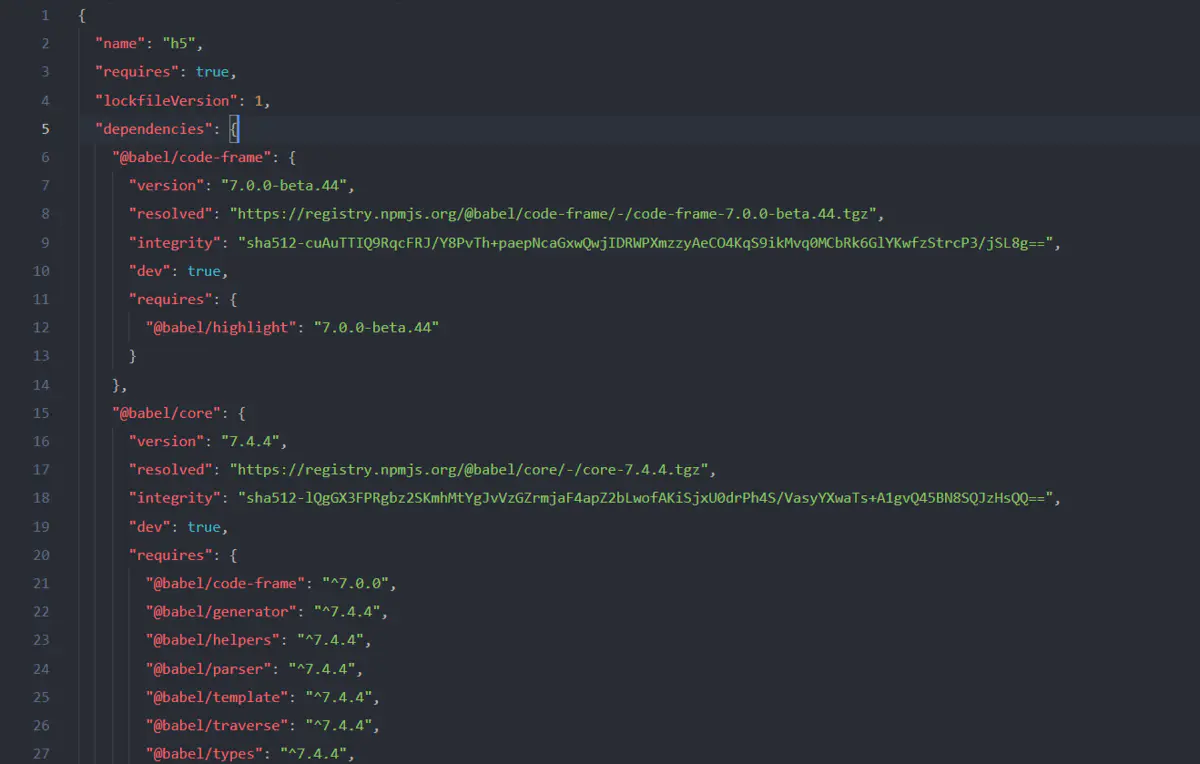Click line number 9 in the gutter
Screen dimensions: 1200x764
[x=45, y=243]
